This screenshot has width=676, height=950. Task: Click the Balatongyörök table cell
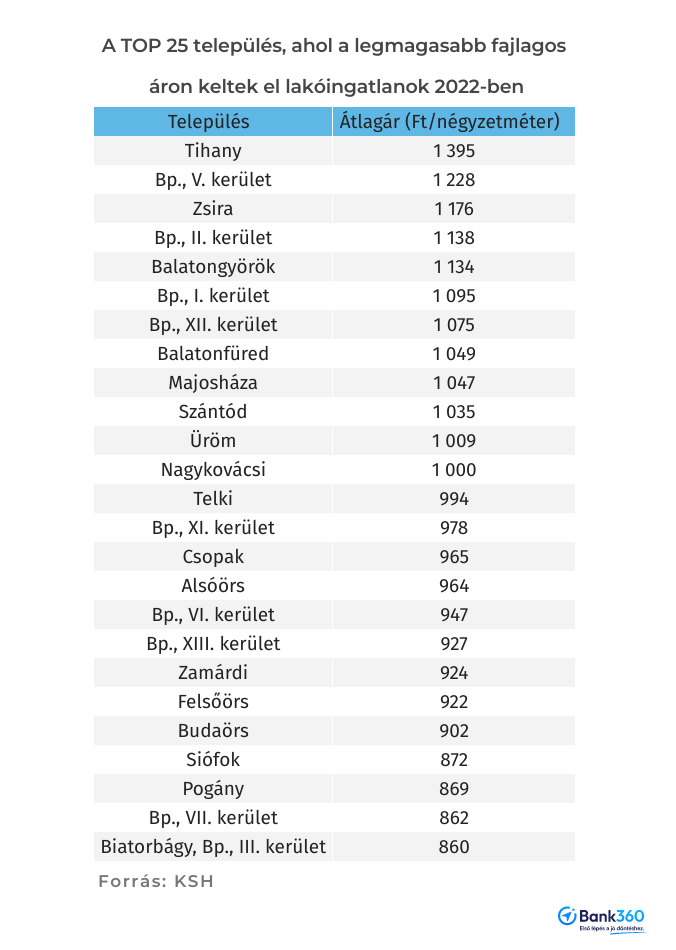[x=213, y=267]
